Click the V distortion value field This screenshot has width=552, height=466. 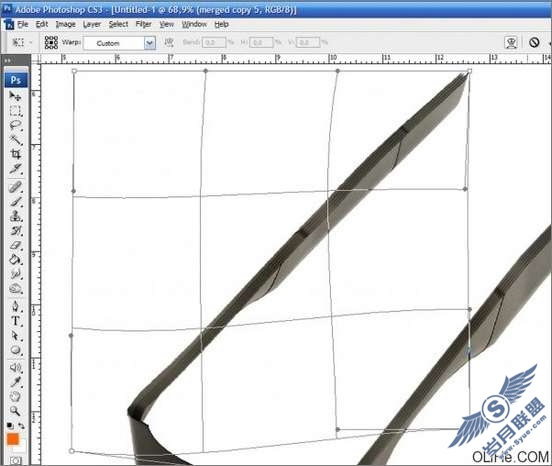(308, 43)
